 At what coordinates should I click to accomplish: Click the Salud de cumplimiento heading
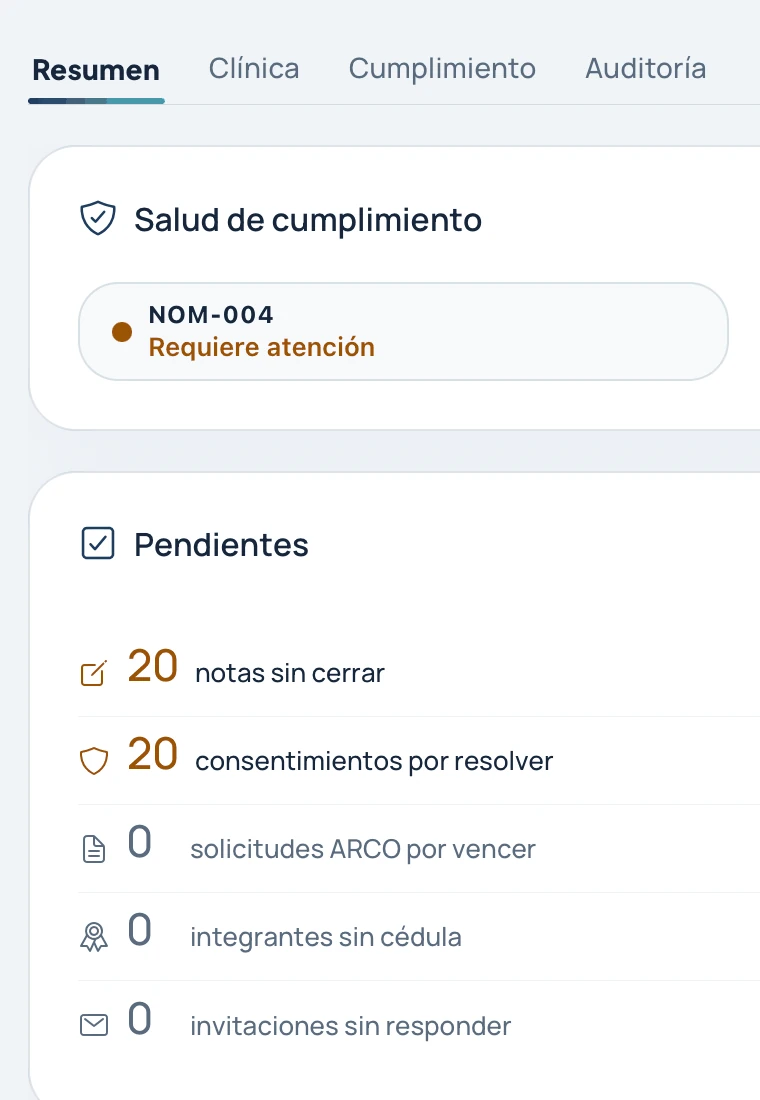[308, 220]
